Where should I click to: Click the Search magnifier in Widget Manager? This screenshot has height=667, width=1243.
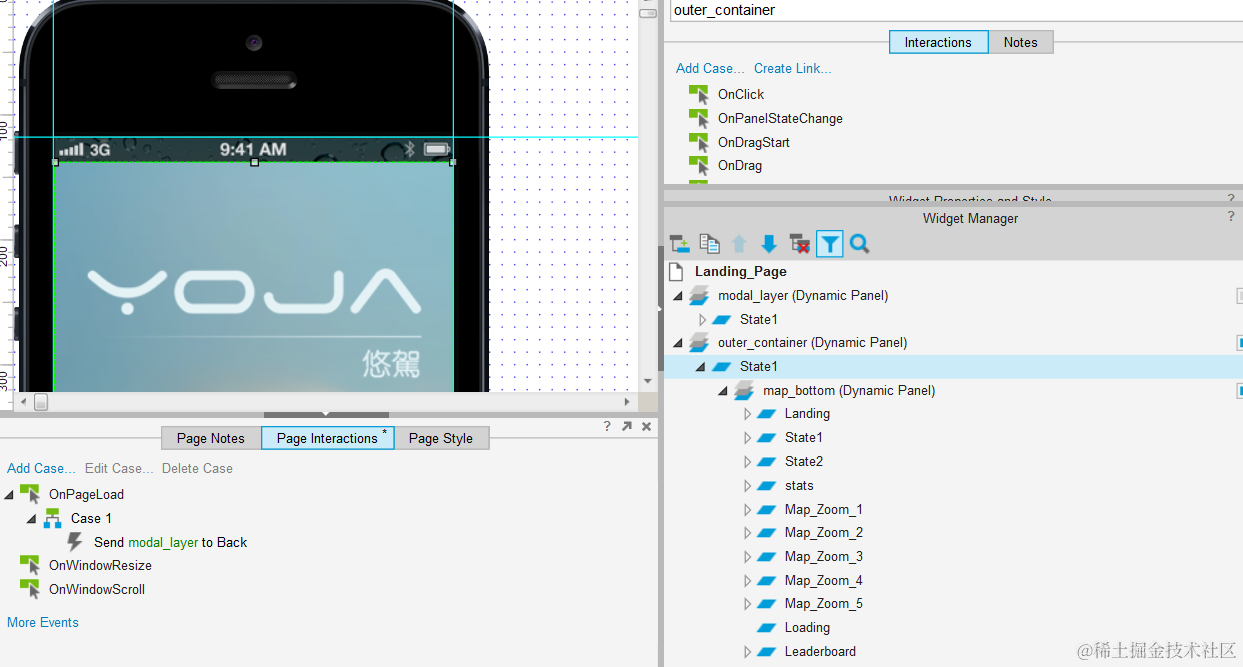click(x=859, y=243)
